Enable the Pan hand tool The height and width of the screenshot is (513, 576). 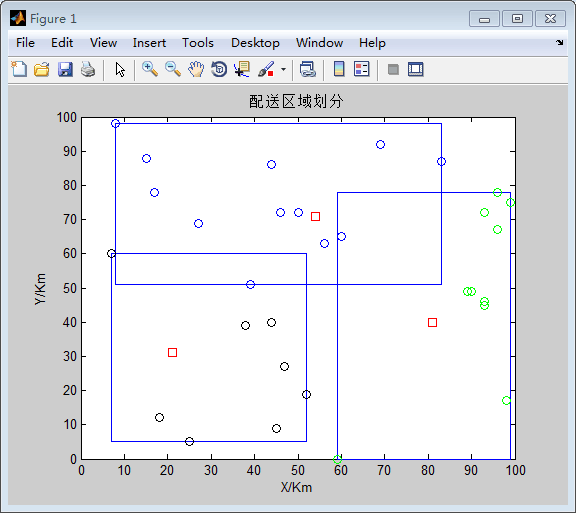click(x=196, y=69)
